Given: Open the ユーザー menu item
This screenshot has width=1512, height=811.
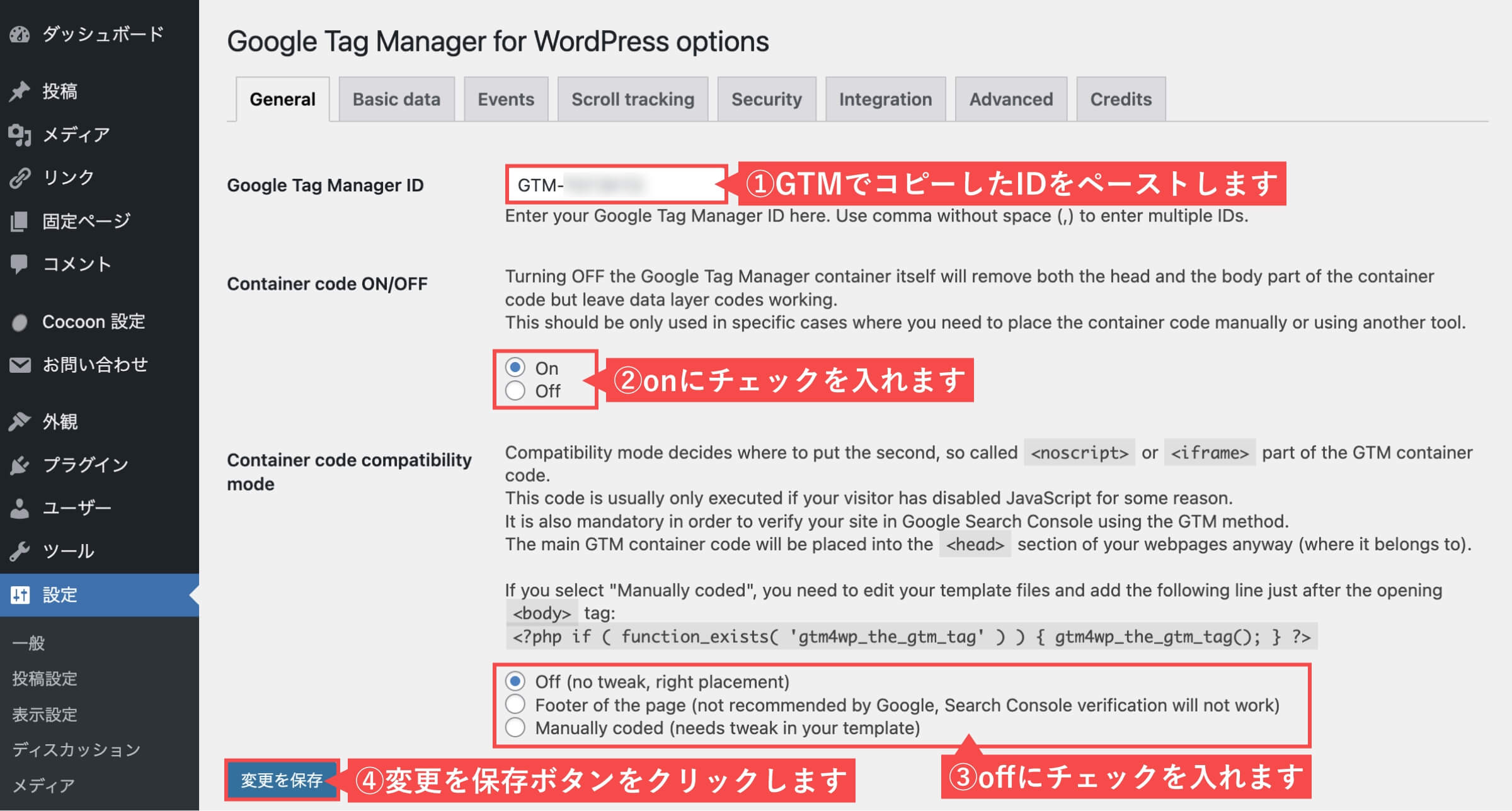Looking at the screenshot, I should [x=100, y=508].
